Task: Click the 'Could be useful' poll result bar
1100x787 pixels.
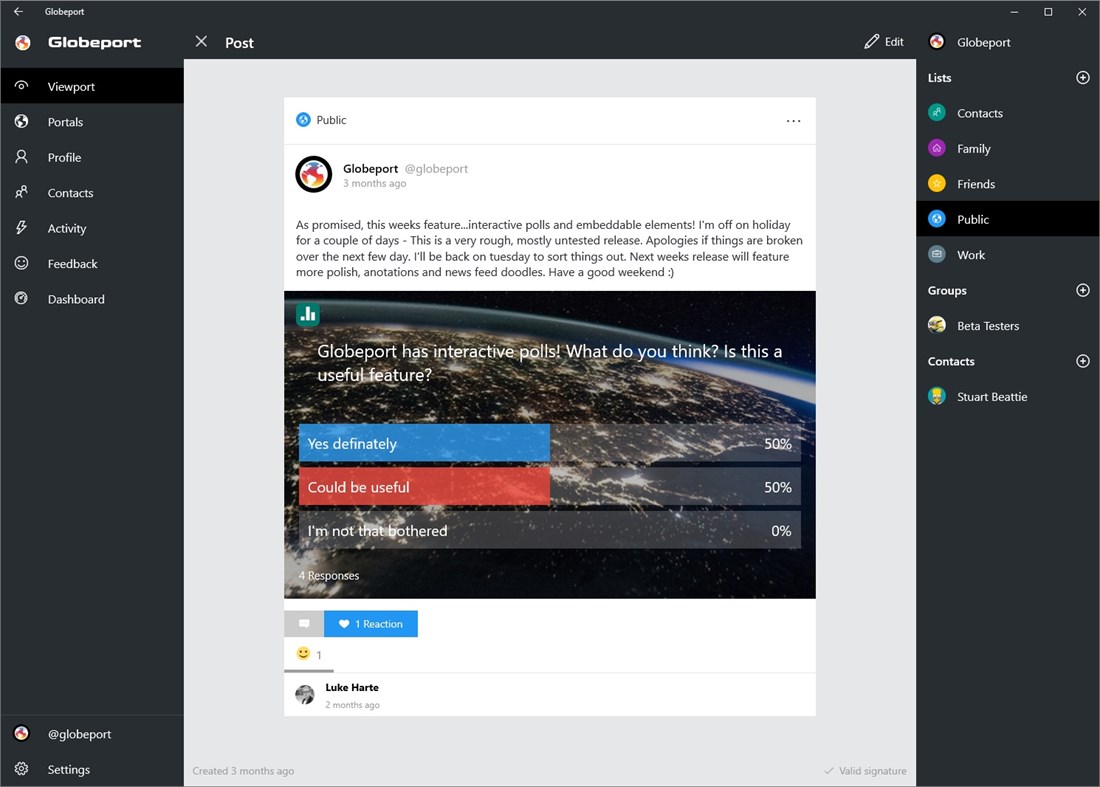Action: point(424,487)
